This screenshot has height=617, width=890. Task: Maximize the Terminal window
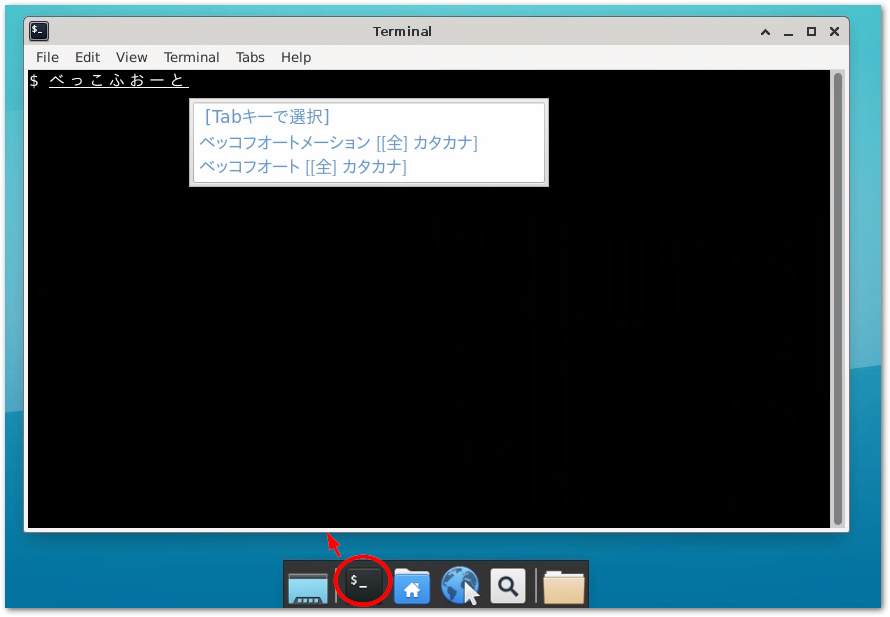click(812, 32)
